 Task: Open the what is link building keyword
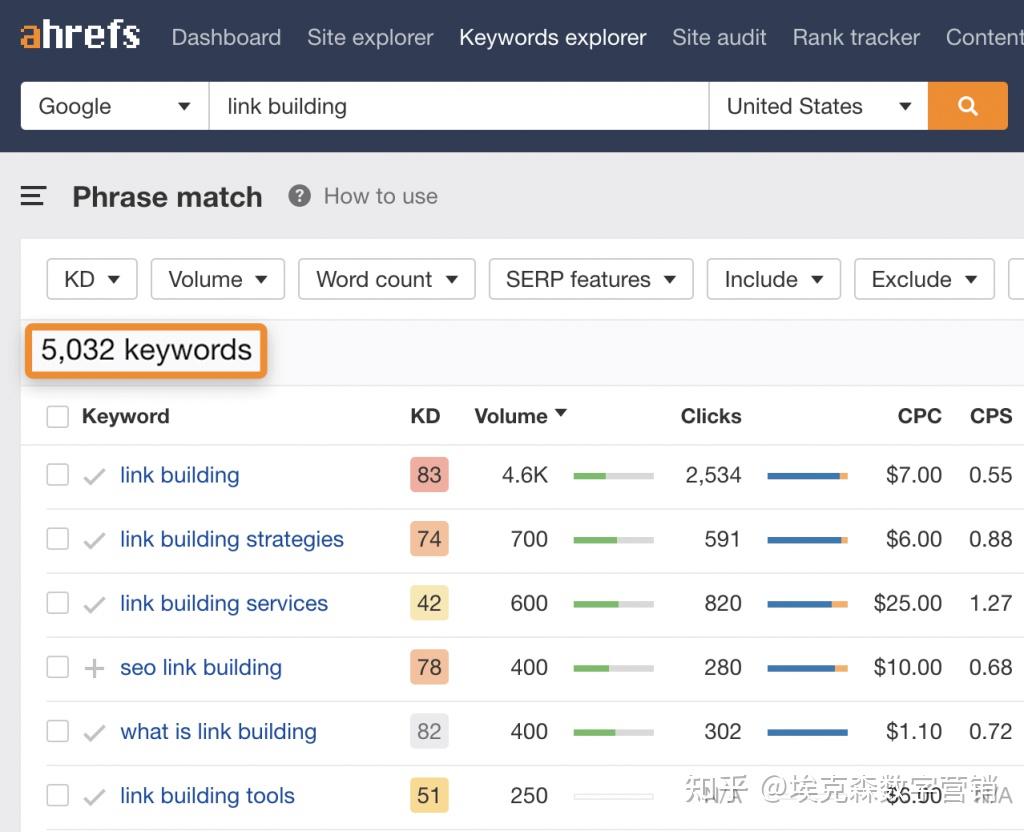[x=219, y=731]
